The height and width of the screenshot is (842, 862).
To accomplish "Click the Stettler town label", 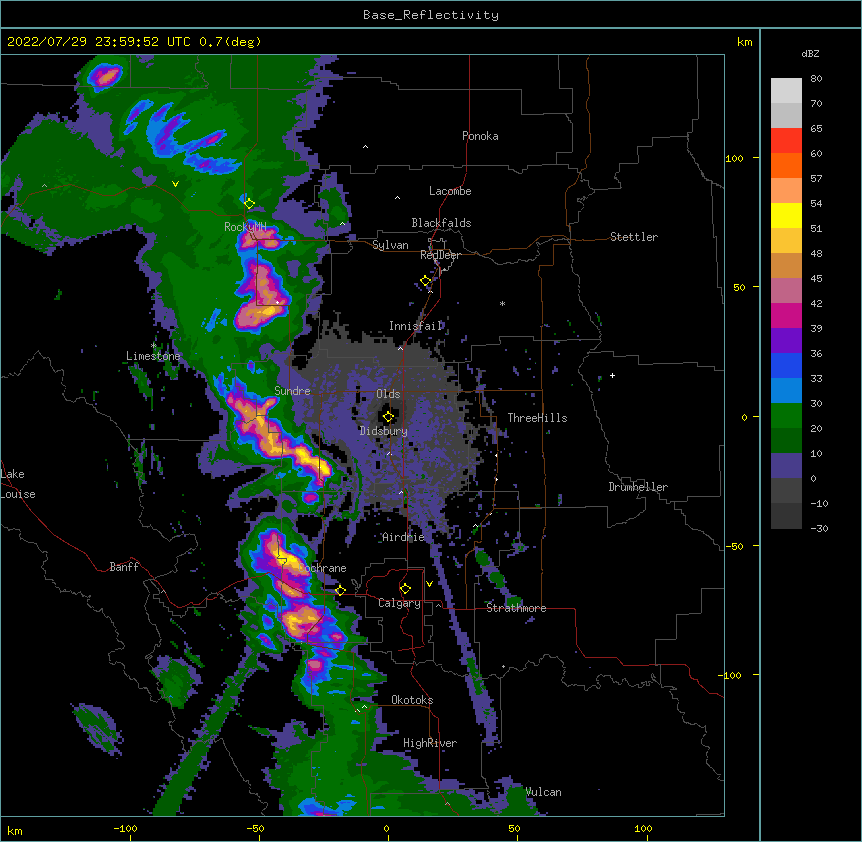I will pyautogui.click(x=634, y=237).
